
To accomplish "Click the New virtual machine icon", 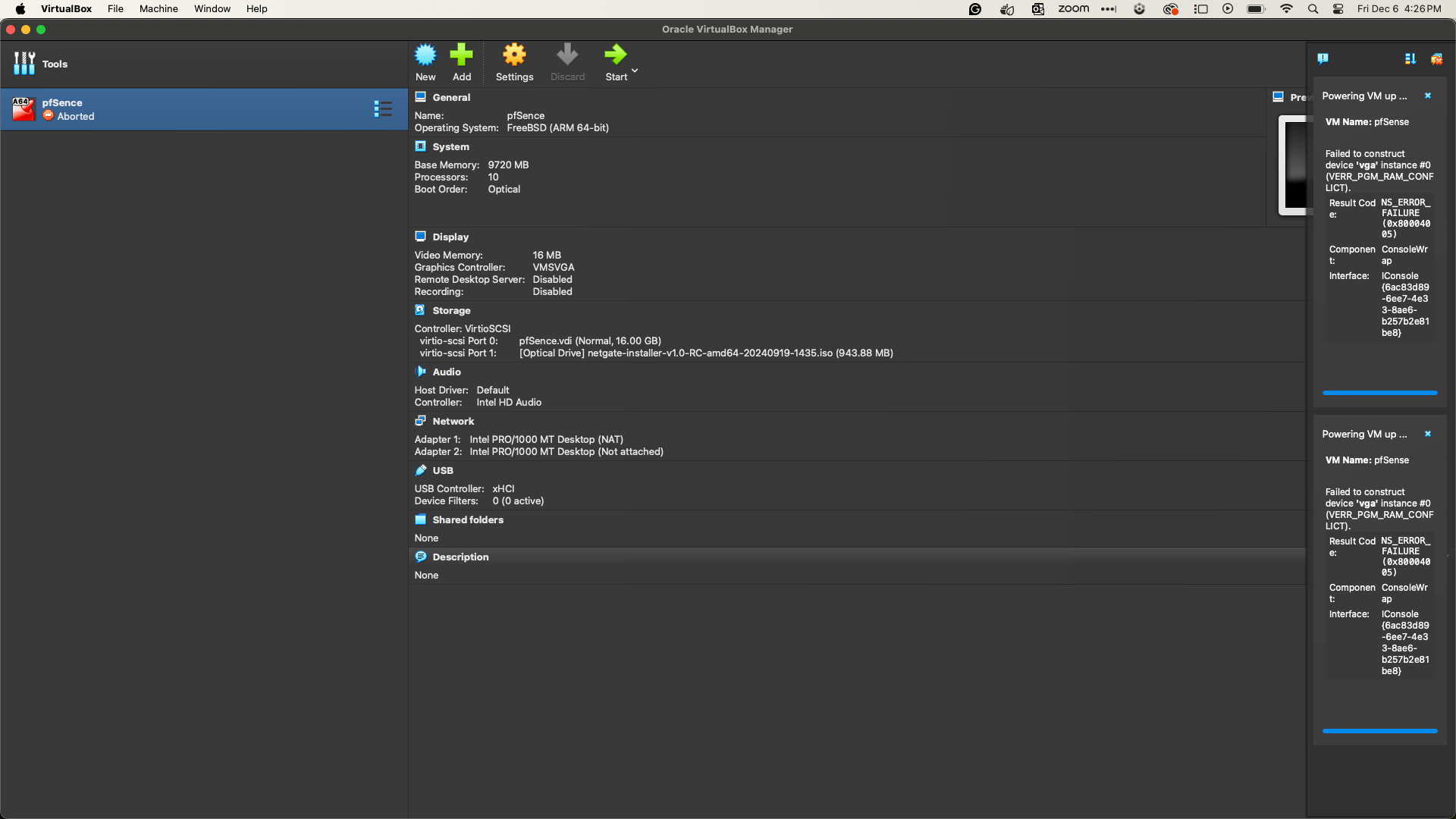I will (x=425, y=55).
